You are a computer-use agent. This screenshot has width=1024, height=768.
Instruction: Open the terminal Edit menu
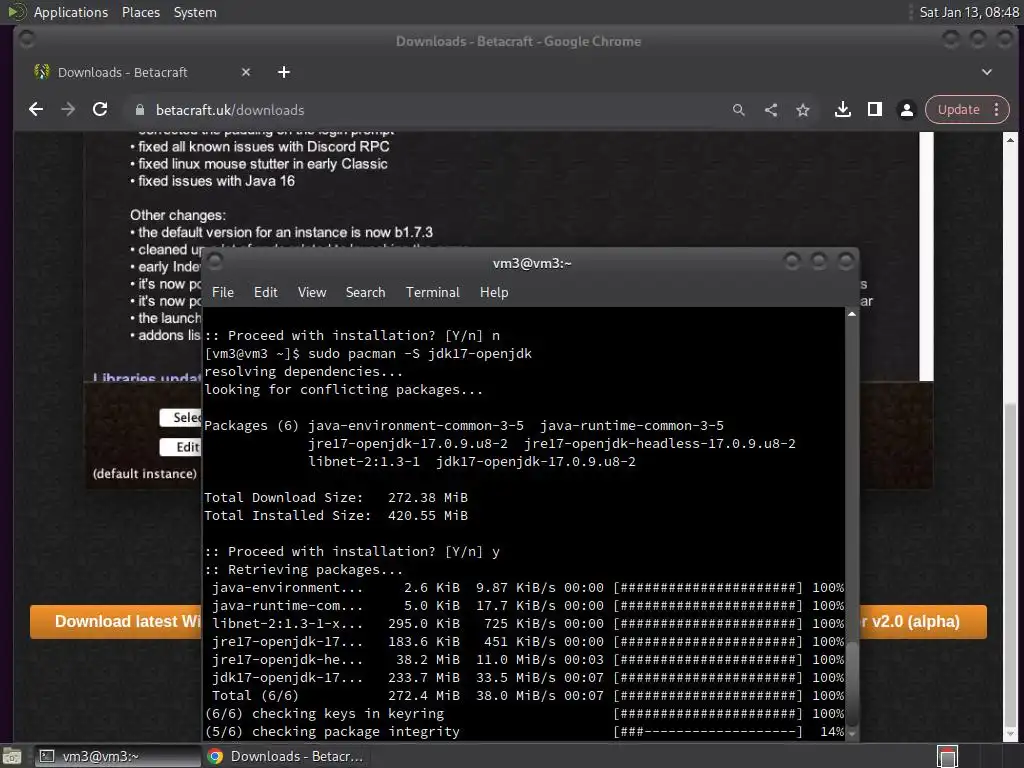click(265, 293)
